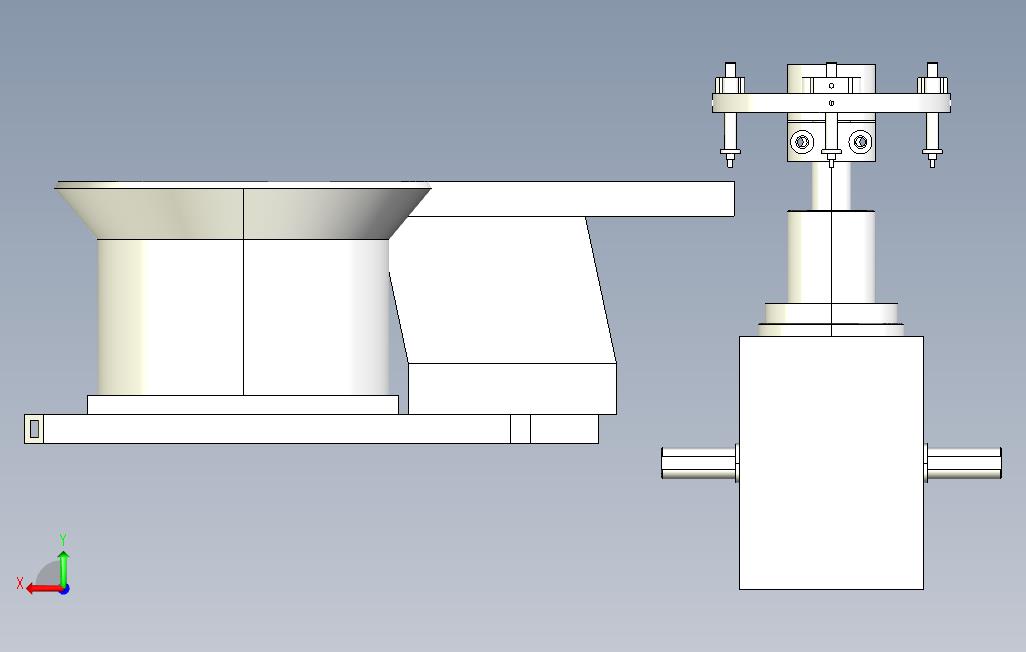This screenshot has width=1026, height=652.
Task: Select the round index plate disc
Action: [x=831, y=103]
